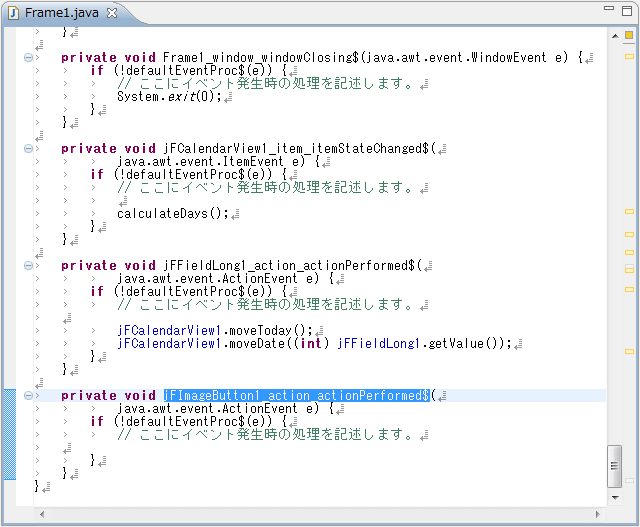This screenshot has height=527, width=640.
Task: Click the calculateDays(); statement
Action: click(173, 213)
